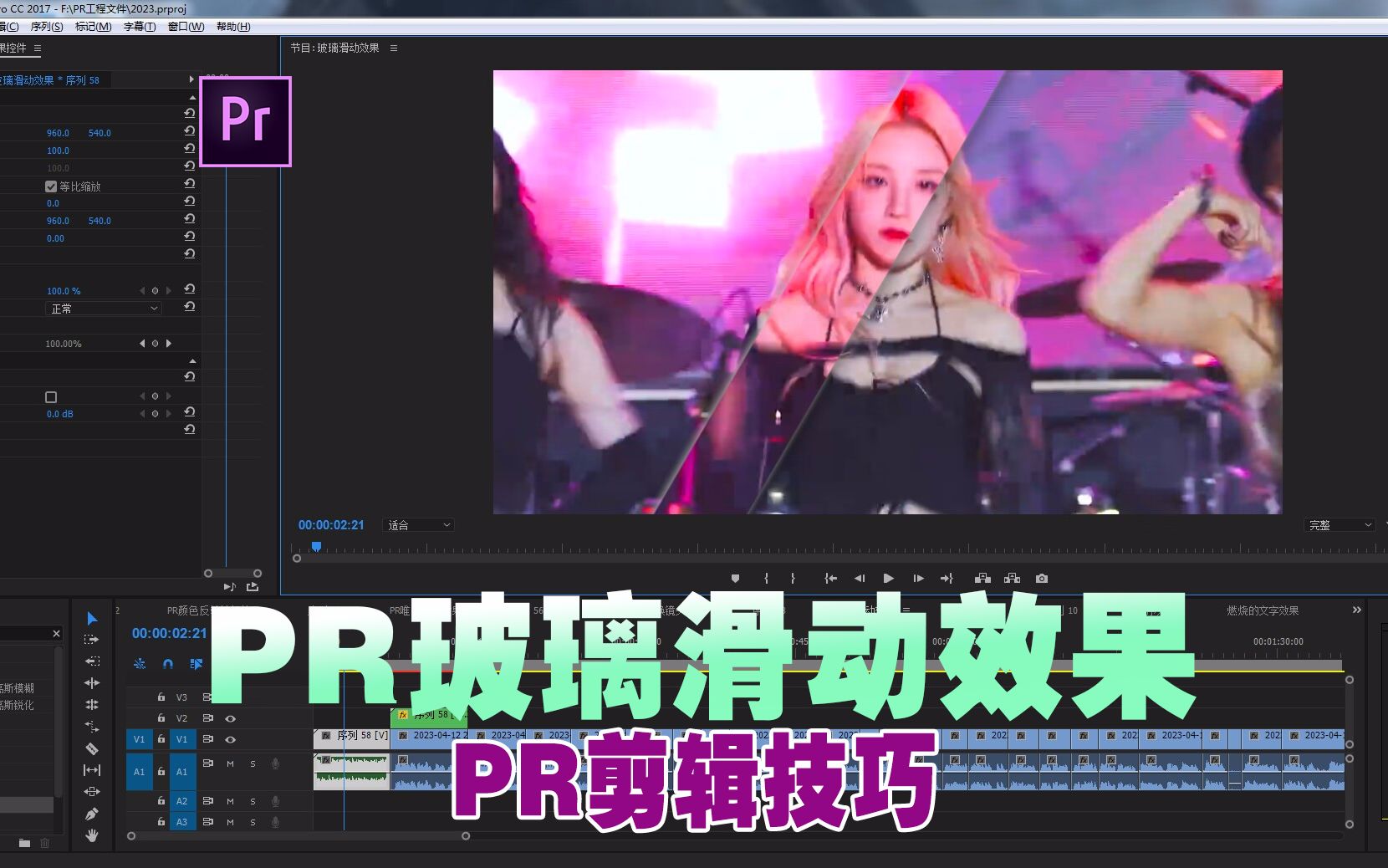Click the Program monitor blue playhead marker
Screen dimensions: 1388x868
coord(316,546)
